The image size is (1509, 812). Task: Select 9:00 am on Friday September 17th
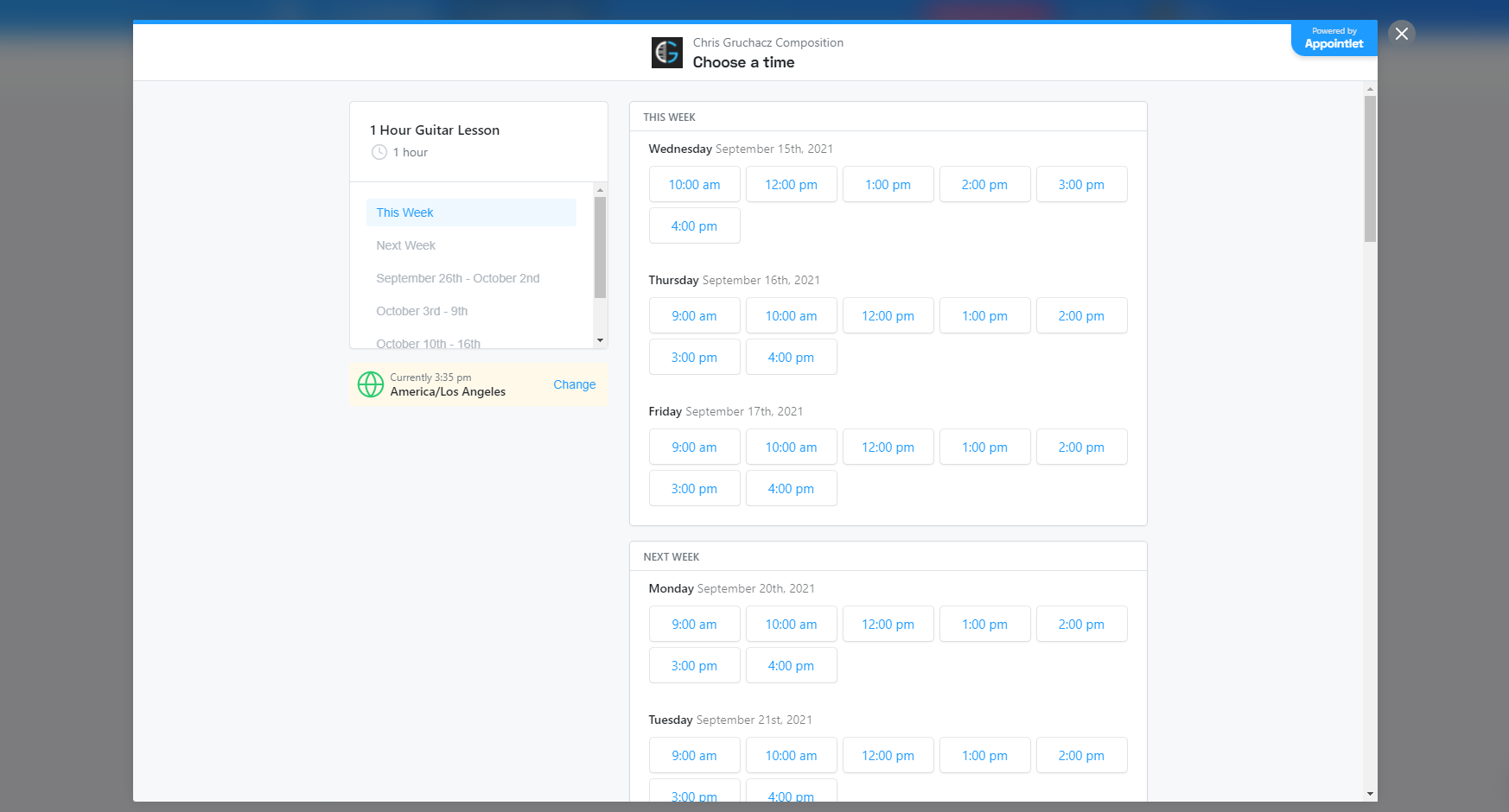pos(694,447)
